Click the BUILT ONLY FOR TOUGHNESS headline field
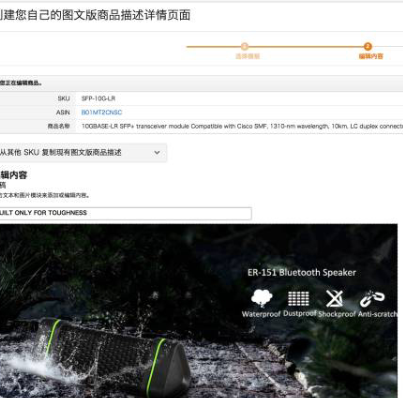 click(126, 213)
